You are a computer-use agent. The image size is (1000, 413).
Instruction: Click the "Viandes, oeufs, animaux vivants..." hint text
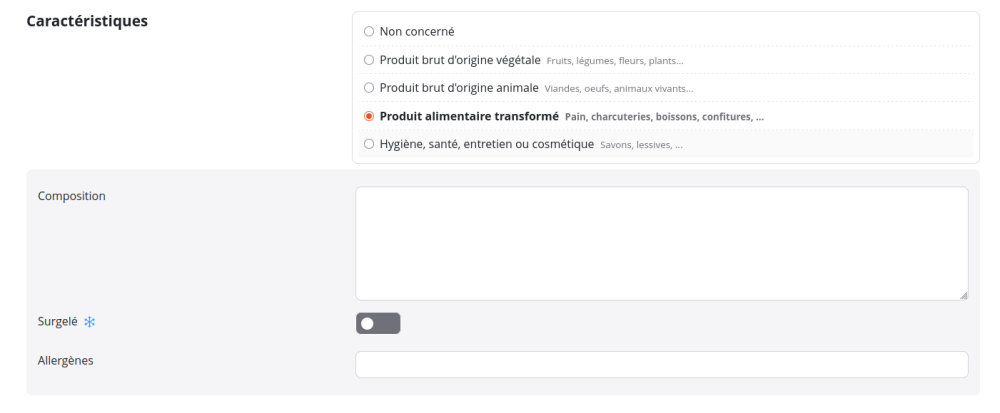[x=619, y=89]
